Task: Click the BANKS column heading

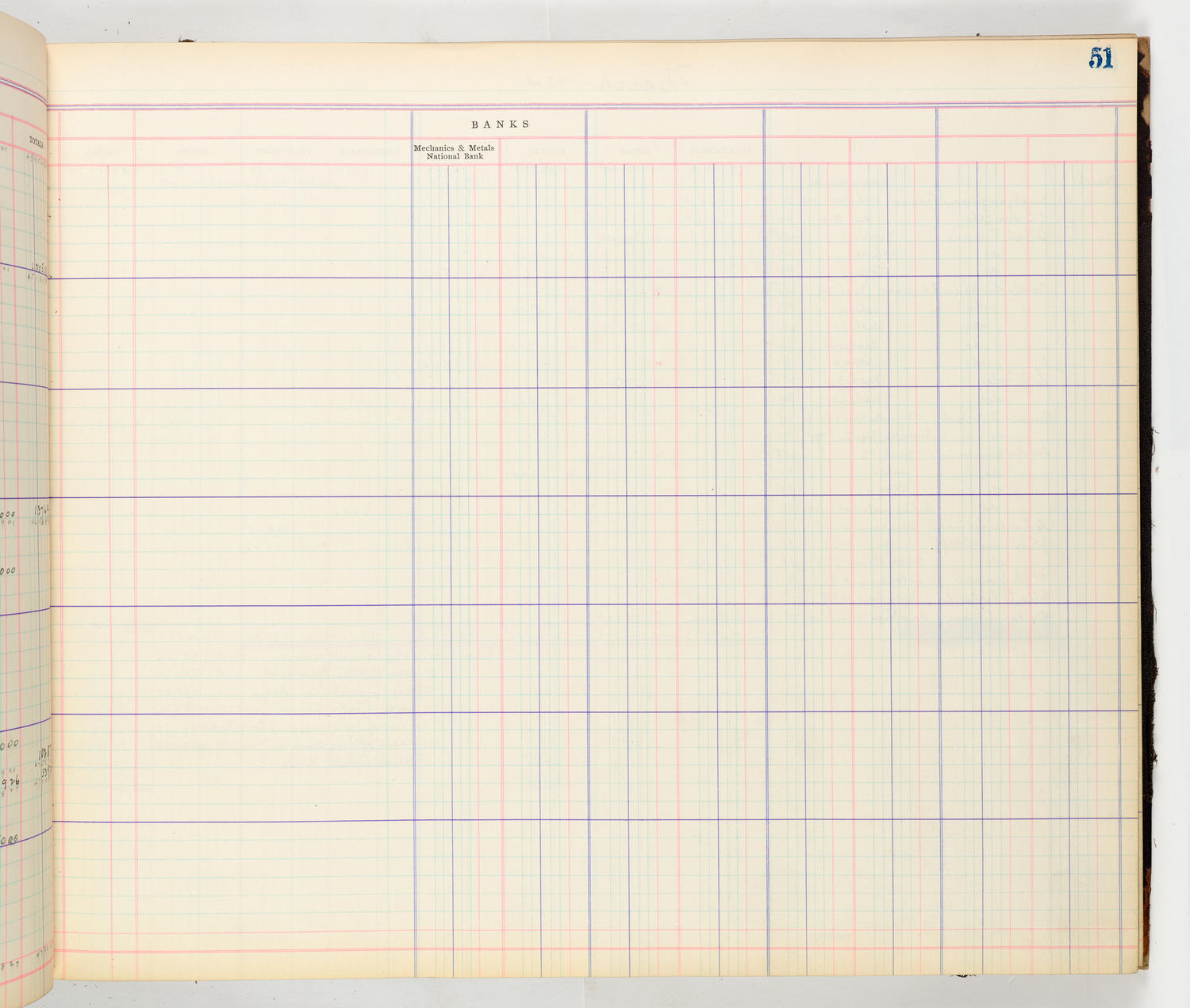Action: click(x=501, y=125)
